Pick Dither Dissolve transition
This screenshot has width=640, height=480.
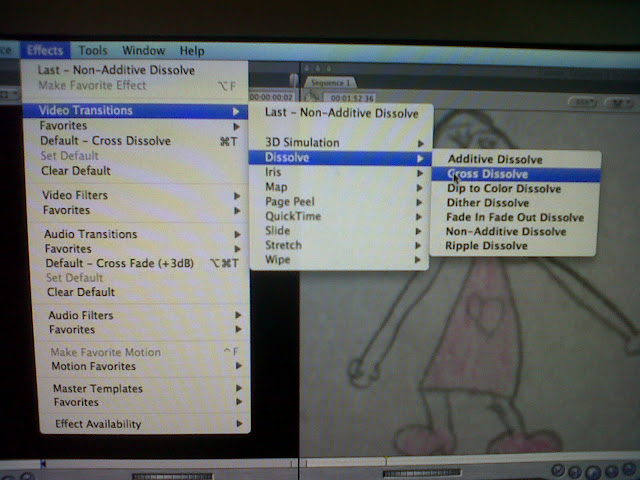click(x=514, y=203)
